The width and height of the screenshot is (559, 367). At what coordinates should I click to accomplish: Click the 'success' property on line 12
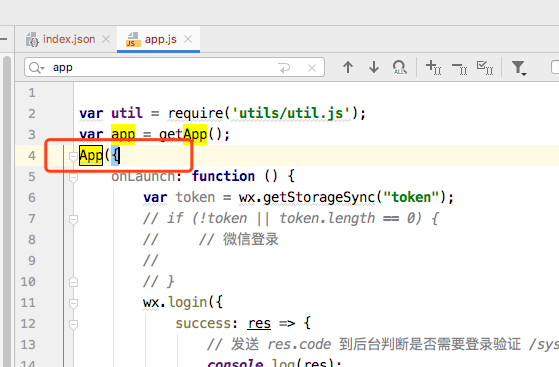203,324
